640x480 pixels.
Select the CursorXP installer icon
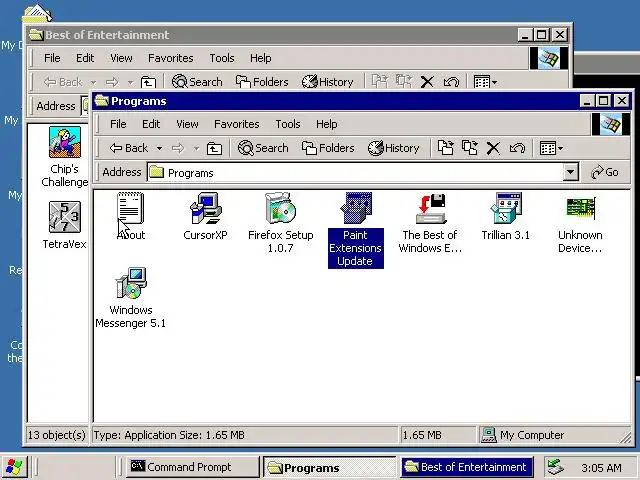coord(206,208)
